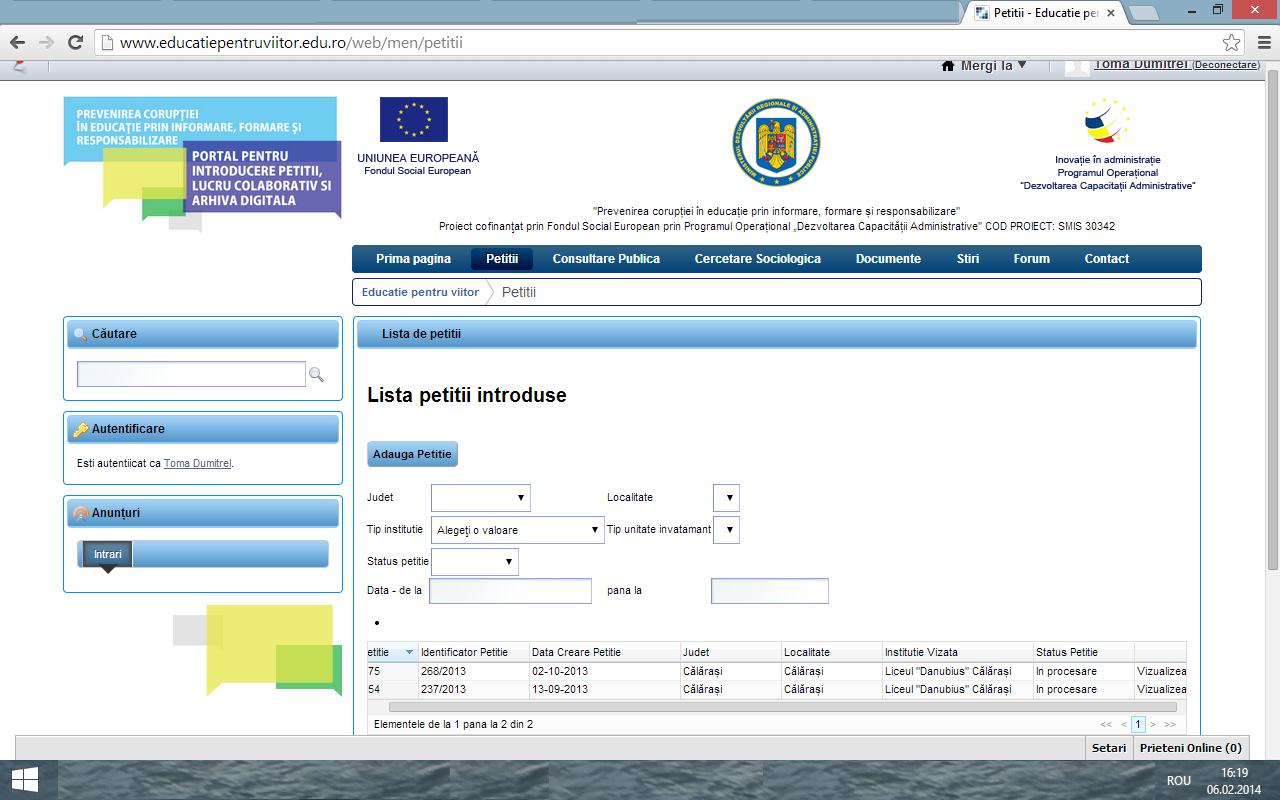Expand the Tip institutie combo box

pyautogui.click(x=517, y=530)
